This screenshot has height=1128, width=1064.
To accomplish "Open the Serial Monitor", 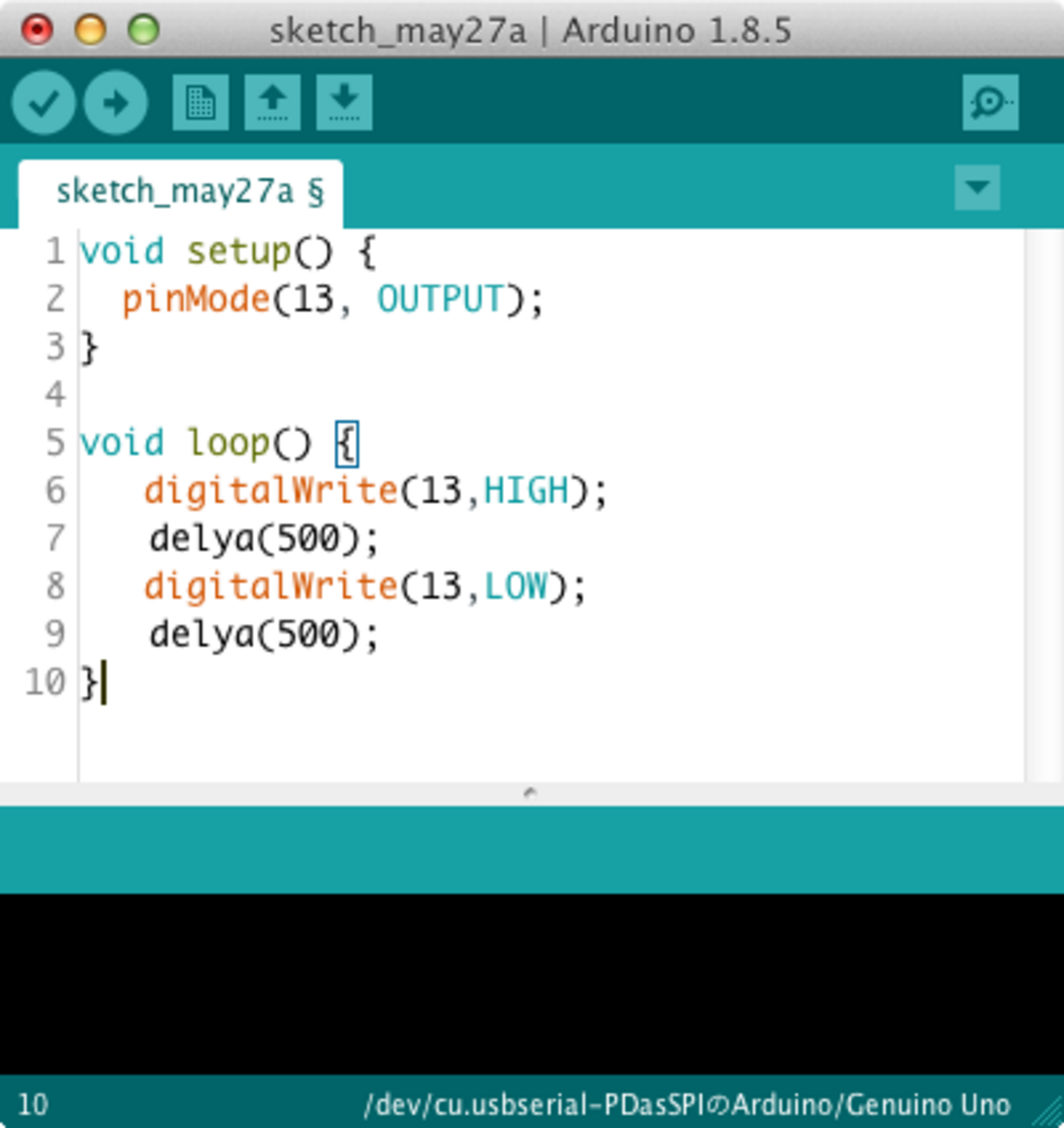I will [x=990, y=102].
